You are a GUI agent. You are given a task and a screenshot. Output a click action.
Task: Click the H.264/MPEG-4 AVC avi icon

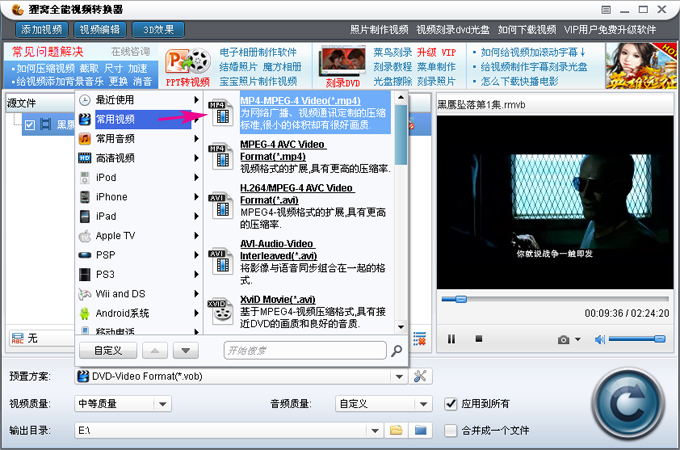pos(222,206)
